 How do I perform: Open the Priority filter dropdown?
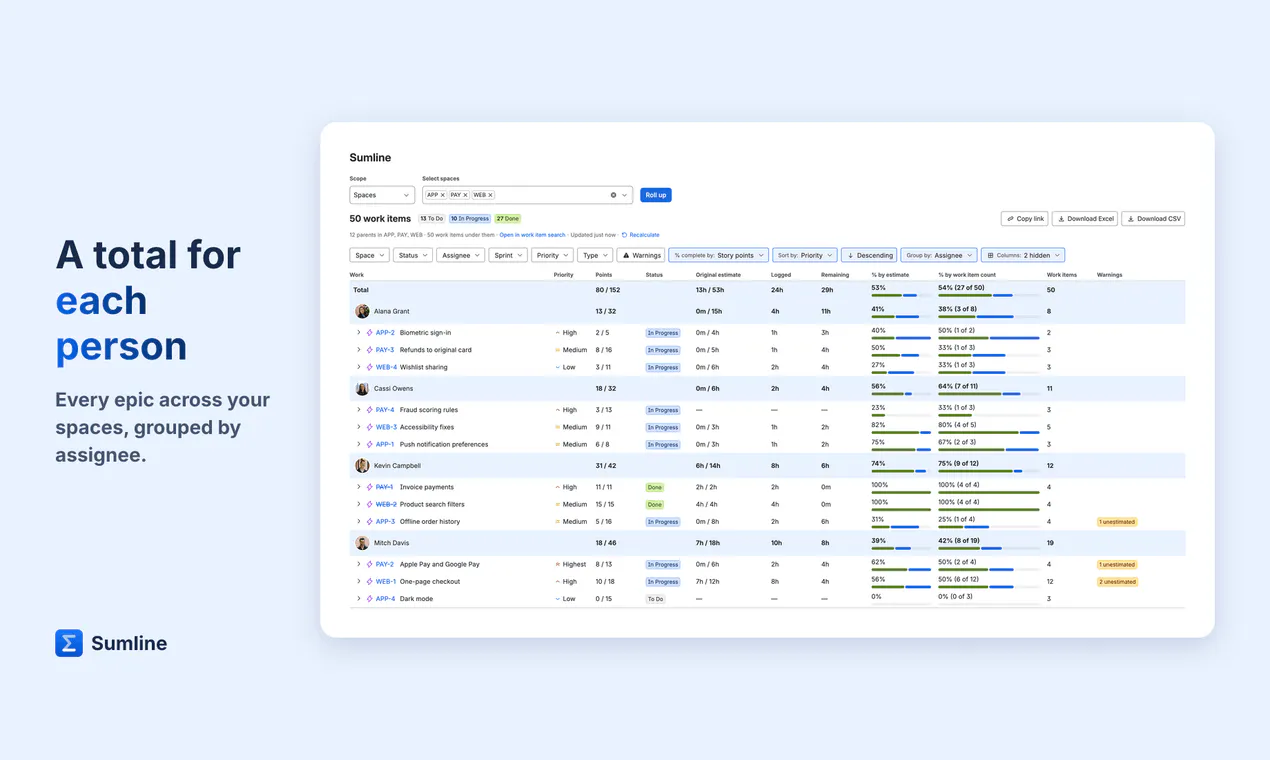[552, 255]
